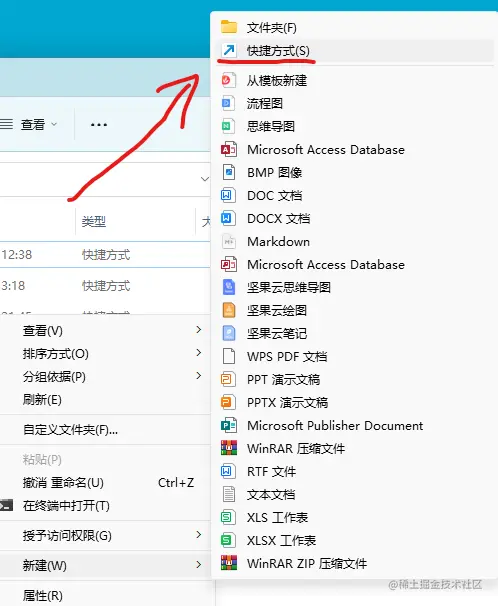Click the DOC 文档 icon
The width and height of the screenshot is (498, 606).
click(228, 195)
